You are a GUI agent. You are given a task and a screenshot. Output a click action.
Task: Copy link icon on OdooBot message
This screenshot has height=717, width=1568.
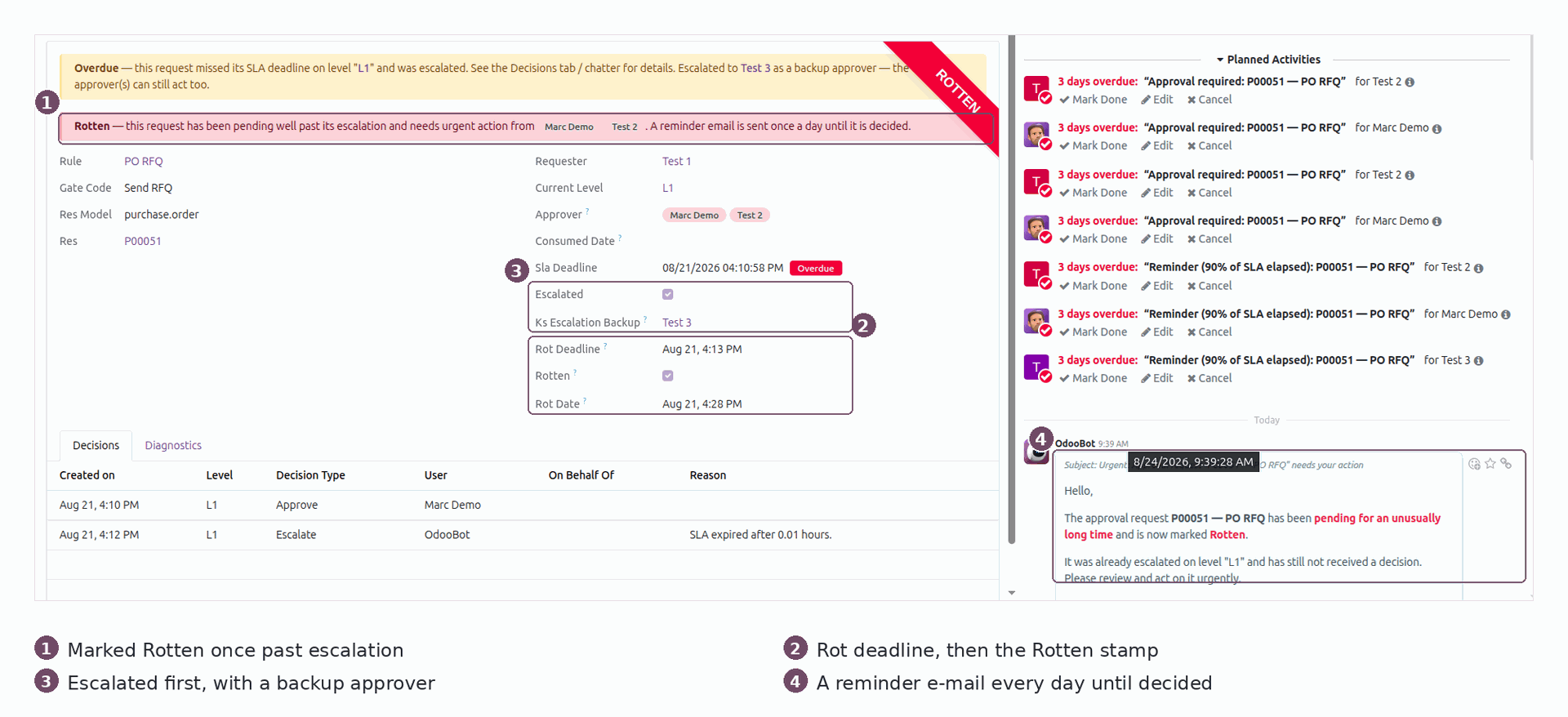point(1506,464)
